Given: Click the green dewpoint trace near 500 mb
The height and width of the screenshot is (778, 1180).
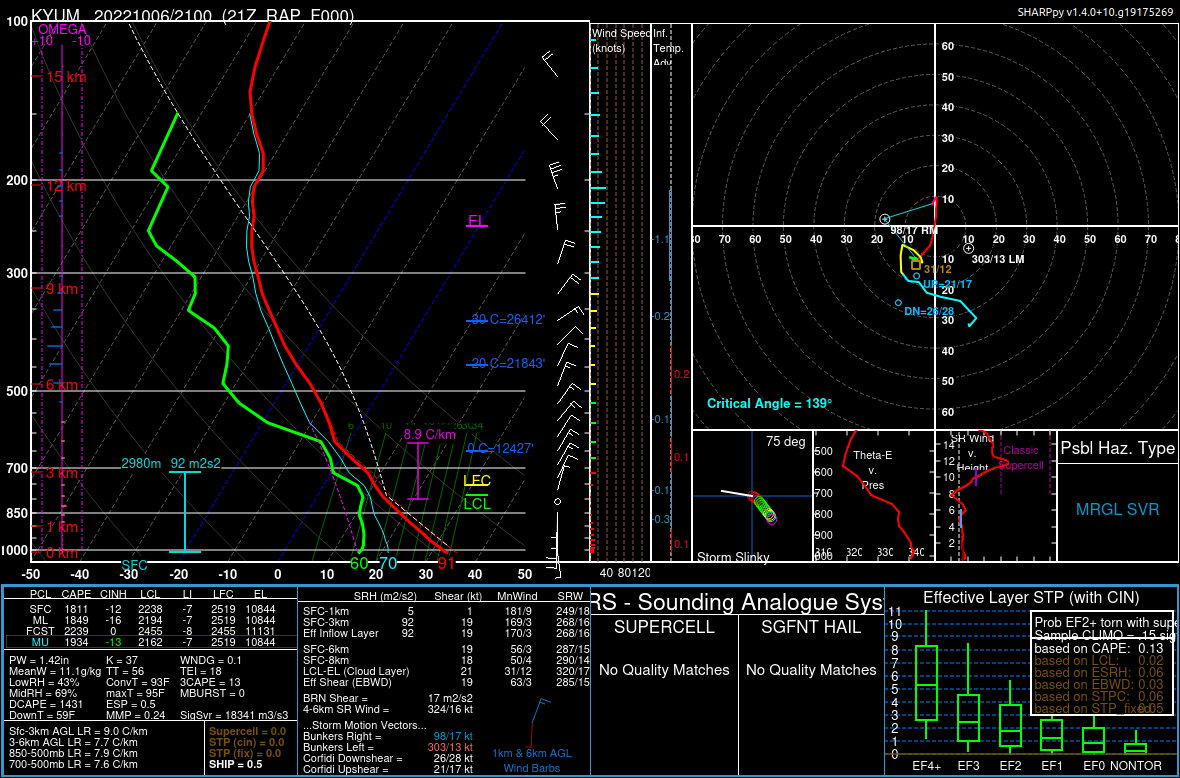Looking at the screenshot, I should point(225,390).
